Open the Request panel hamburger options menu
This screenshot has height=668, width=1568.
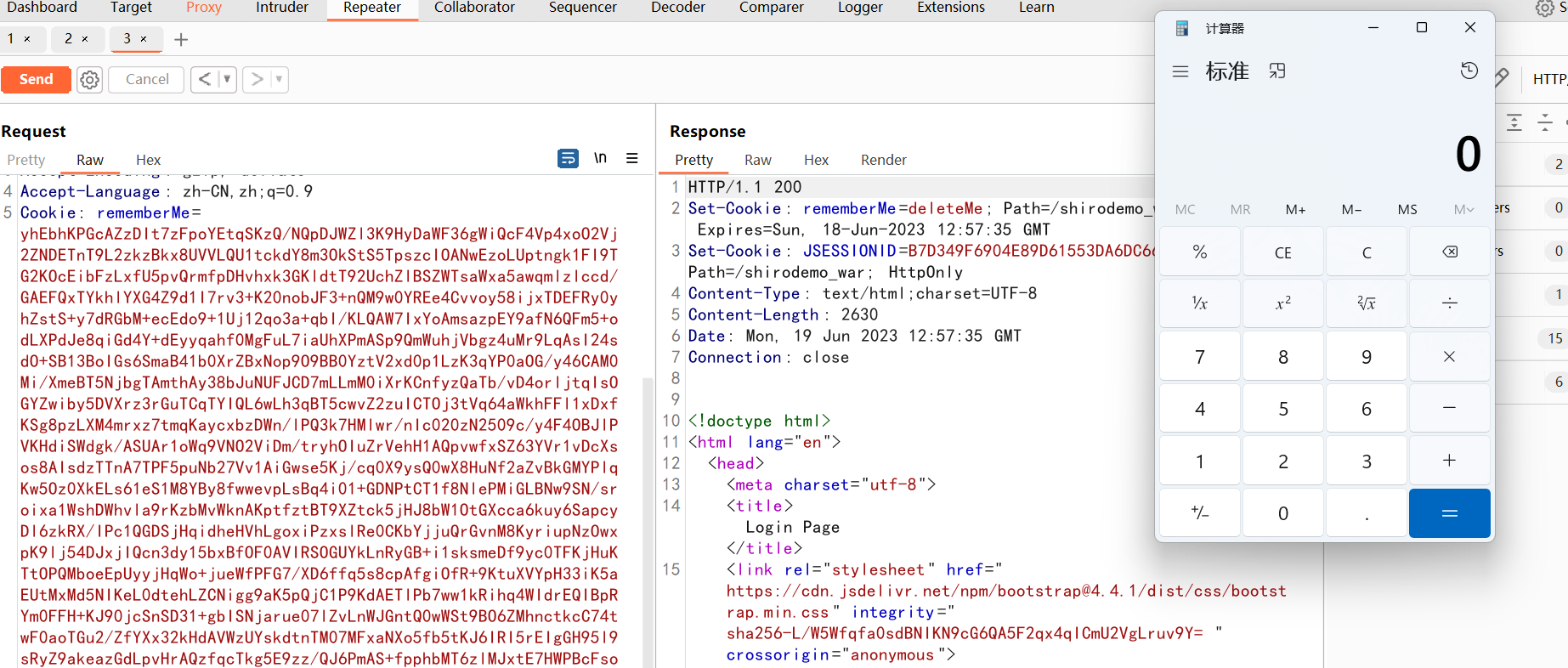(632, 158)
